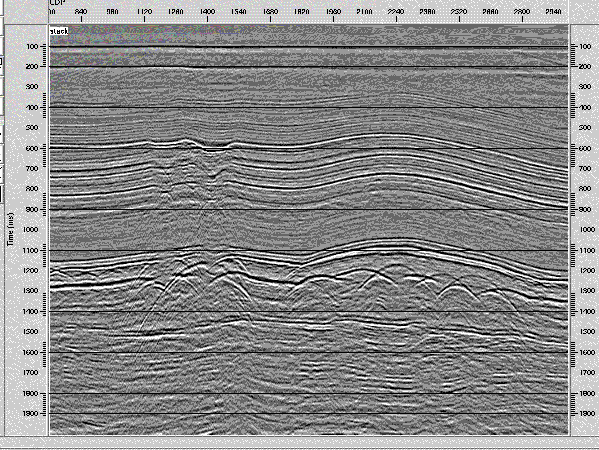Select the 900 ms label on right axis
Image resolution: width=599 pixels, height=450 pixels.
coord(586,209)
